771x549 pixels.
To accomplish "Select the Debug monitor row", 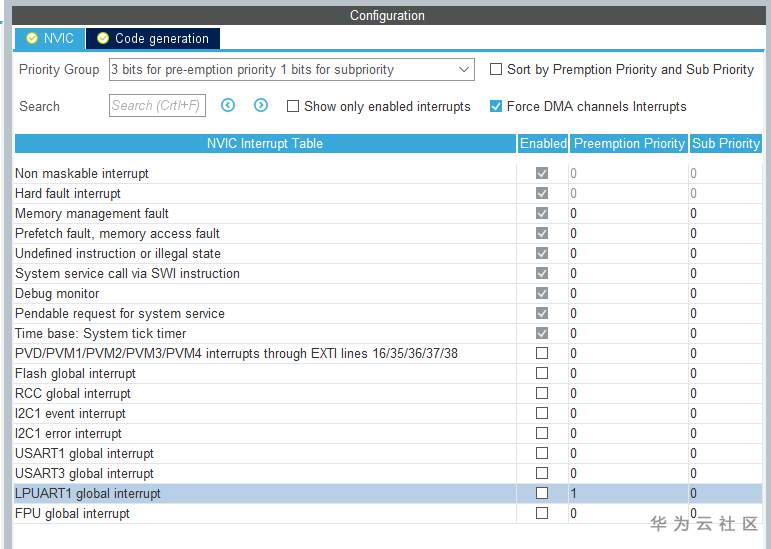I will coord(388,293).
